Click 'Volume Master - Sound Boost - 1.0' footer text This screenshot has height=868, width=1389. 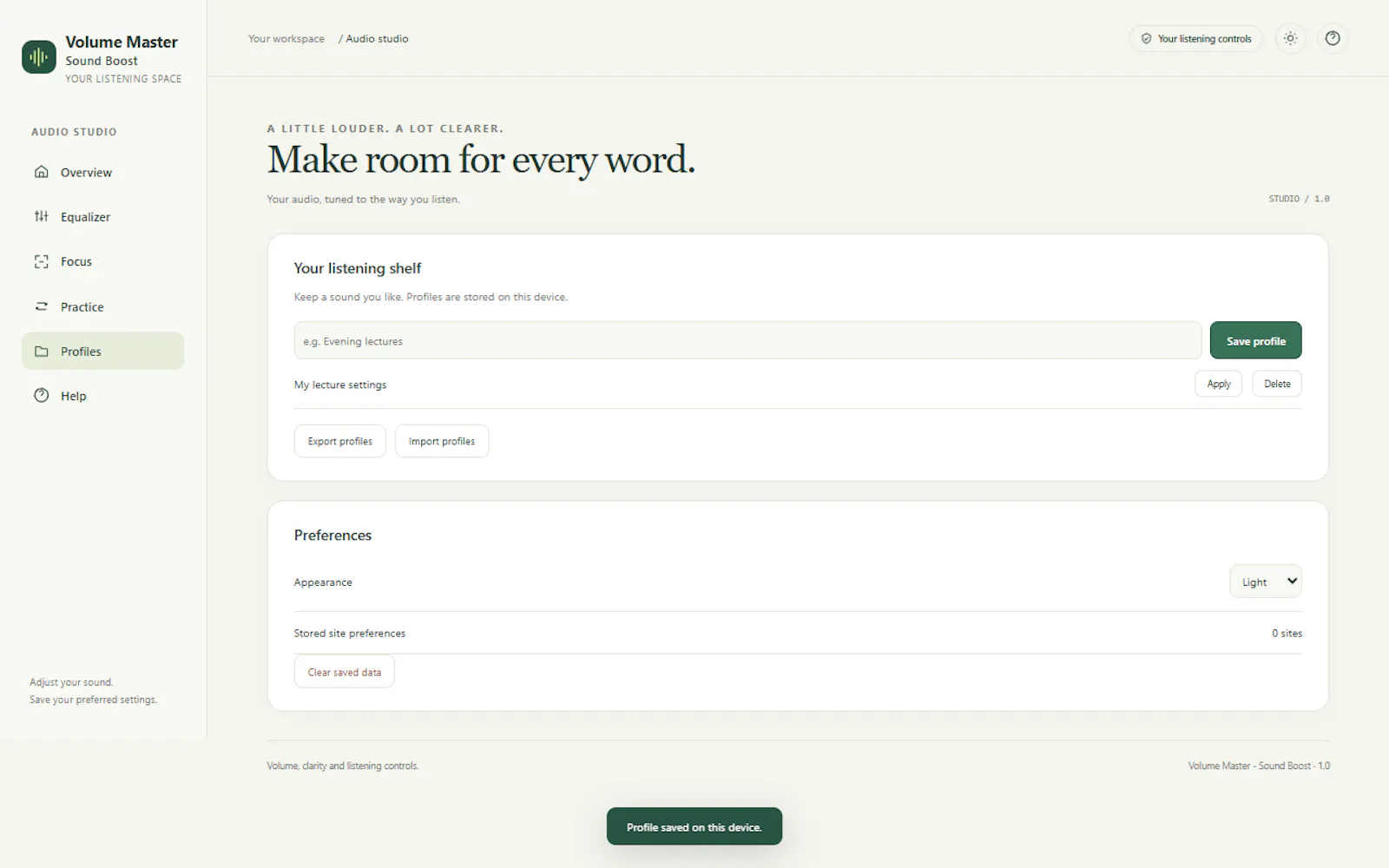1259,766
